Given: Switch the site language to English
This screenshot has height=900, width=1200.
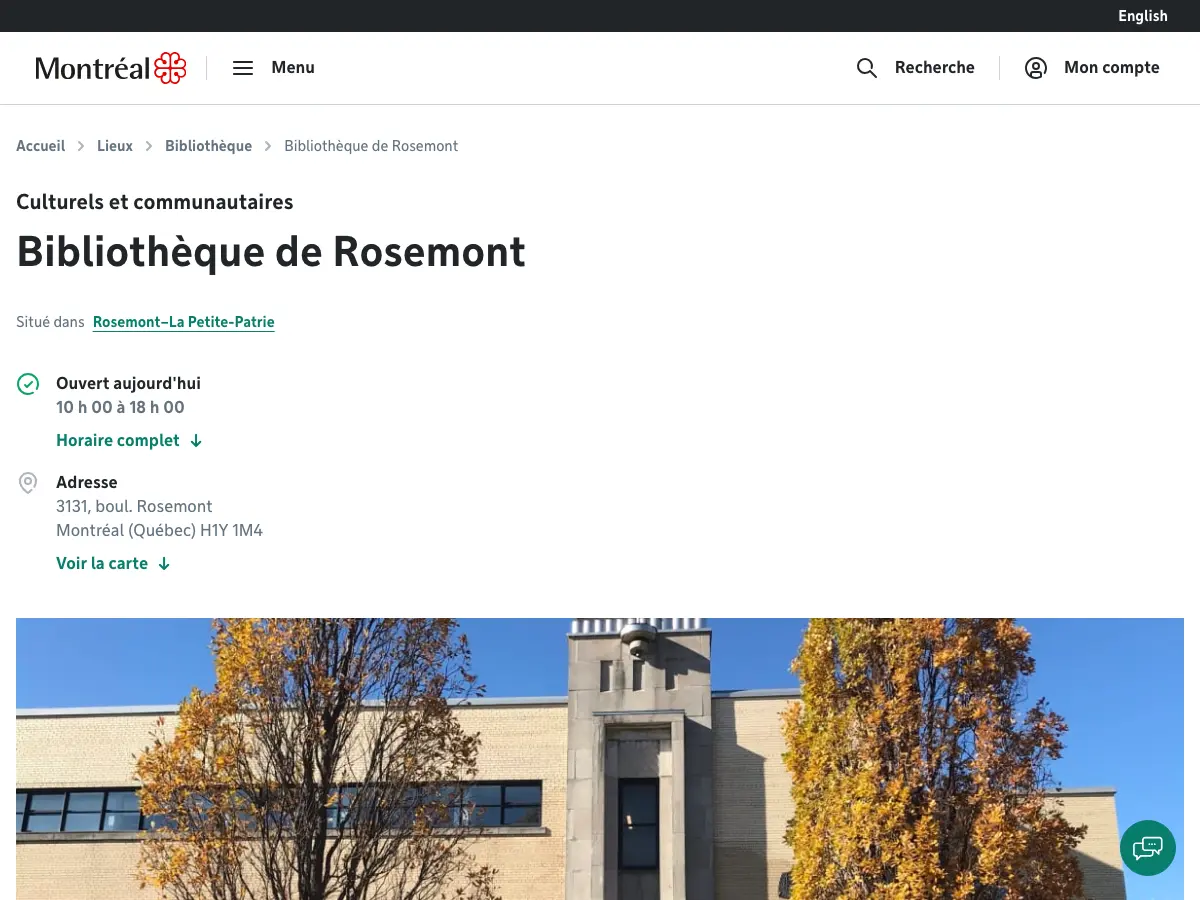Looking at the screenshot, I should point(1142,16).
